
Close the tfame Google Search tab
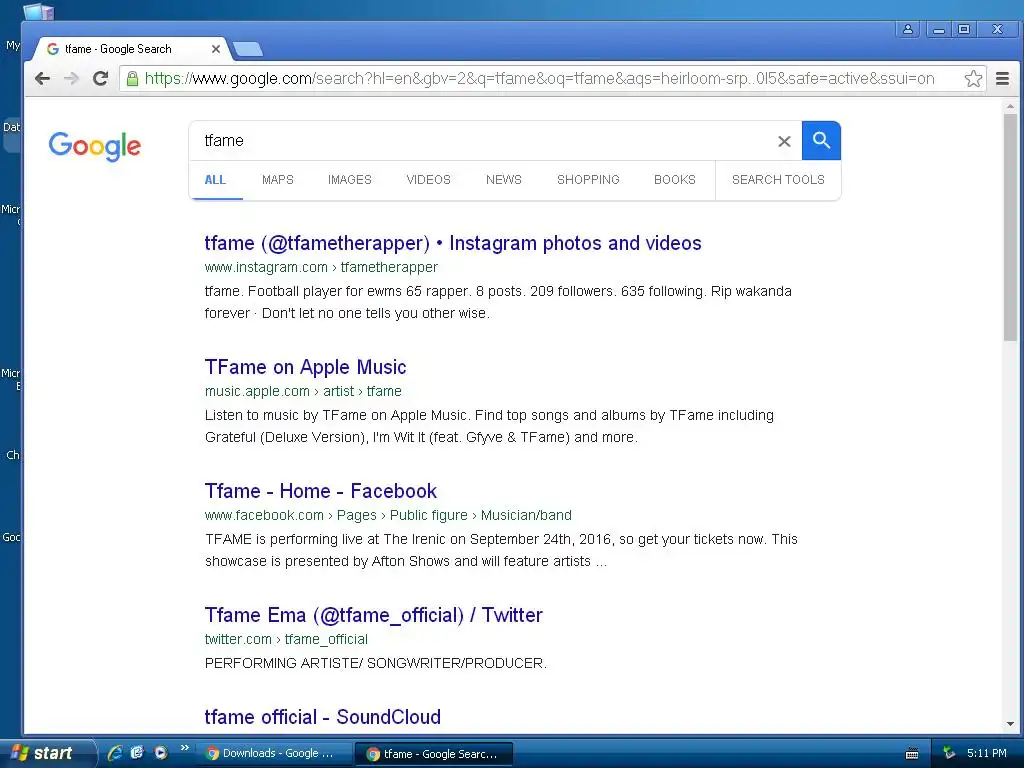pyautogui.click(x=216, y=49)
